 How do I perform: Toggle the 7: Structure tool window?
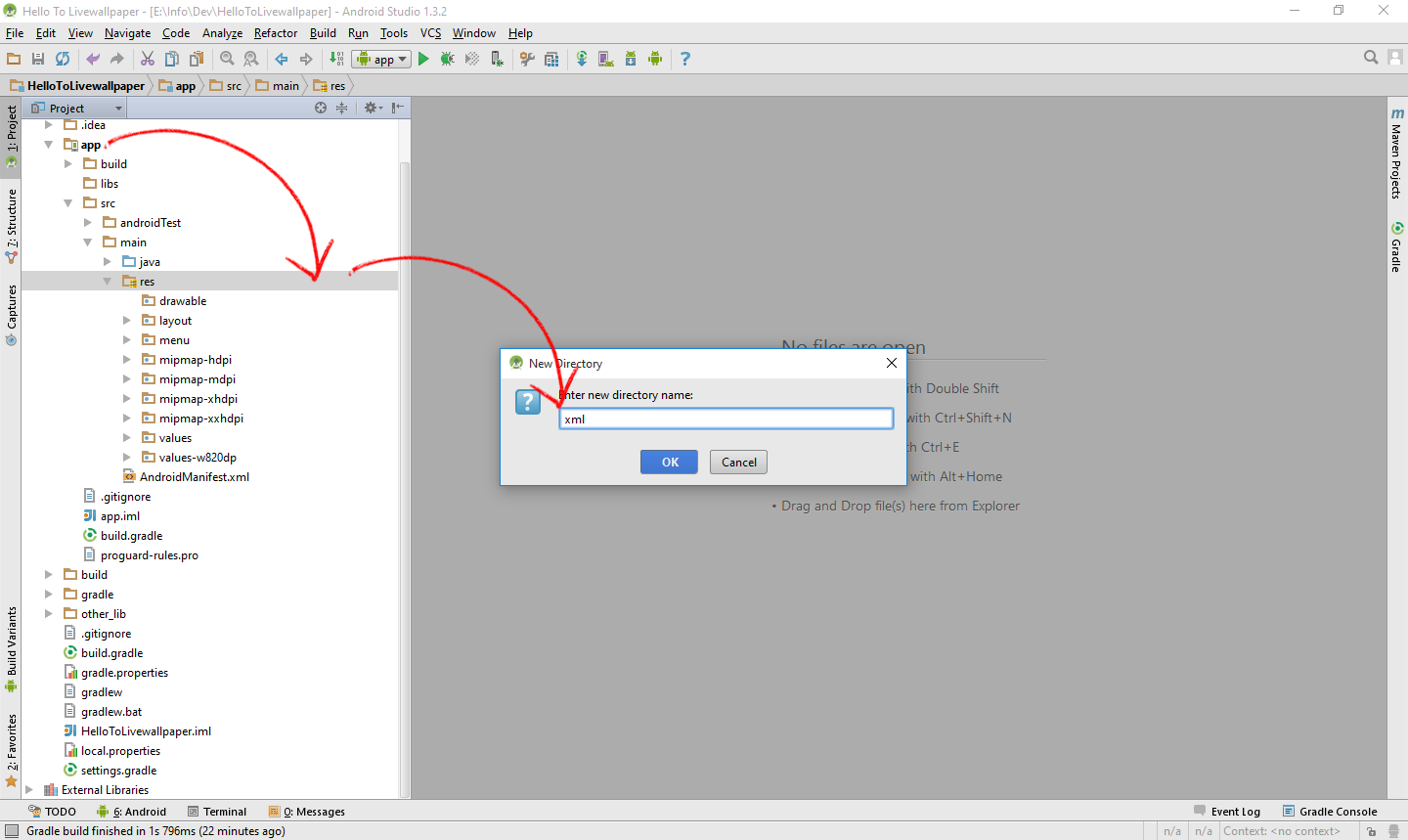11,226
